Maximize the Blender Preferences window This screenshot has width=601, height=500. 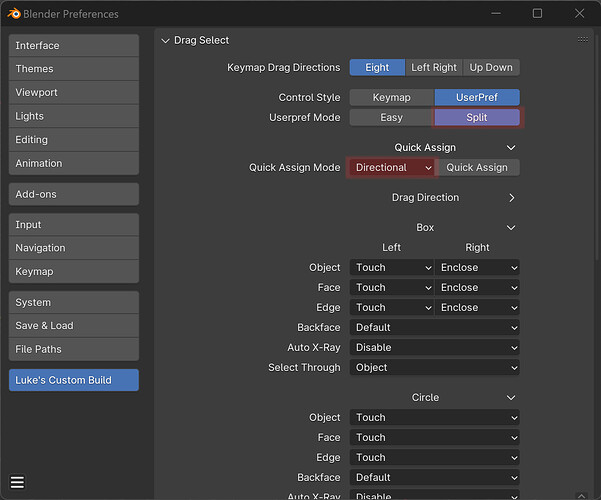click(537, 13)
